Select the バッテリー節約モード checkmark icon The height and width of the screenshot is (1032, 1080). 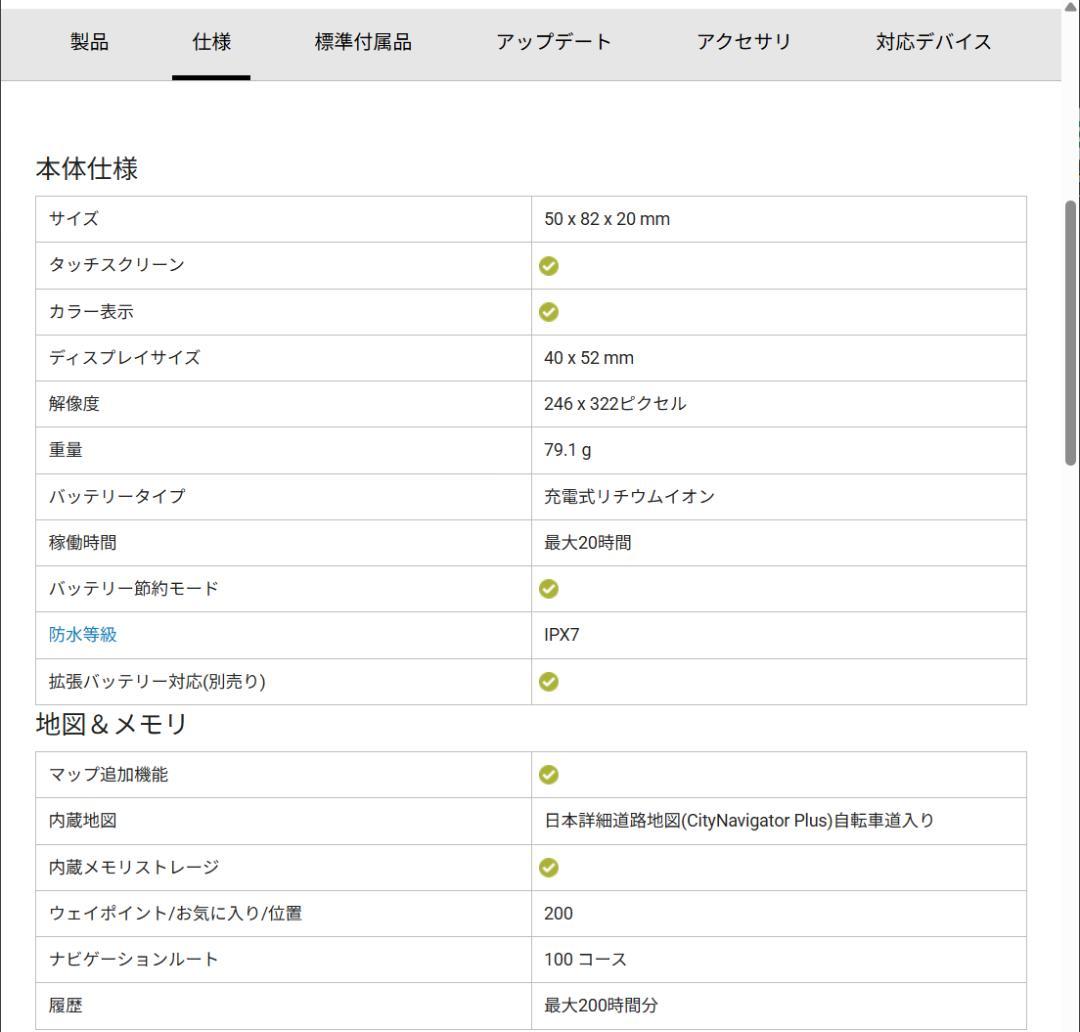click(549, 589)
